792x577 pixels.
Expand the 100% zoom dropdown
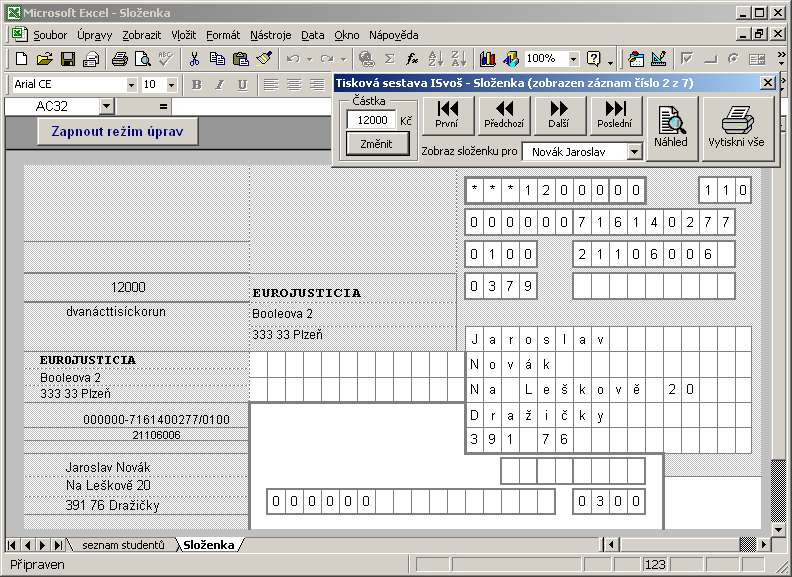(573, 59)
